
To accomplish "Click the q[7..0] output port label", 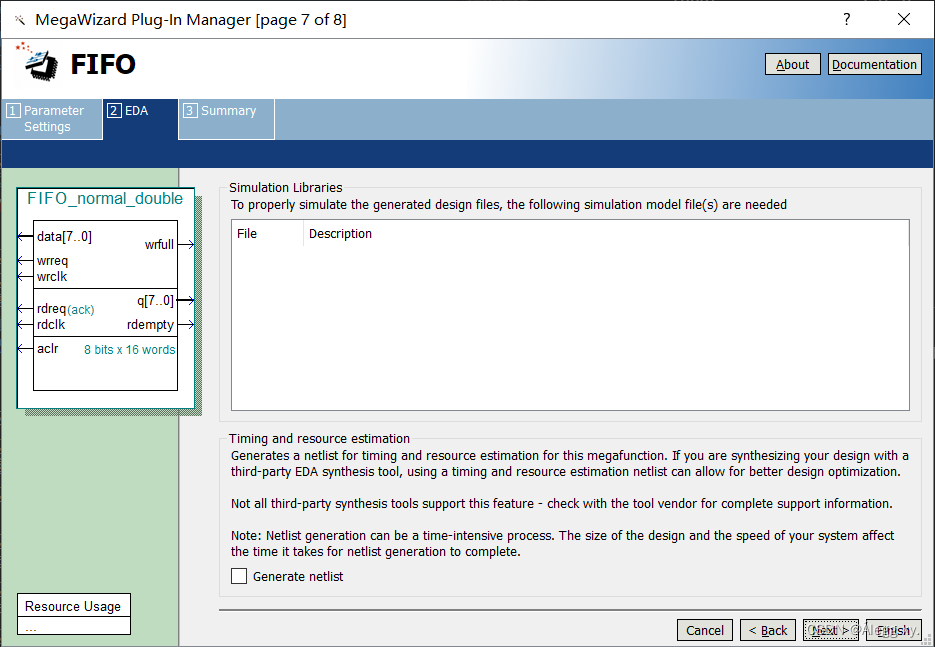I will 156,300.
